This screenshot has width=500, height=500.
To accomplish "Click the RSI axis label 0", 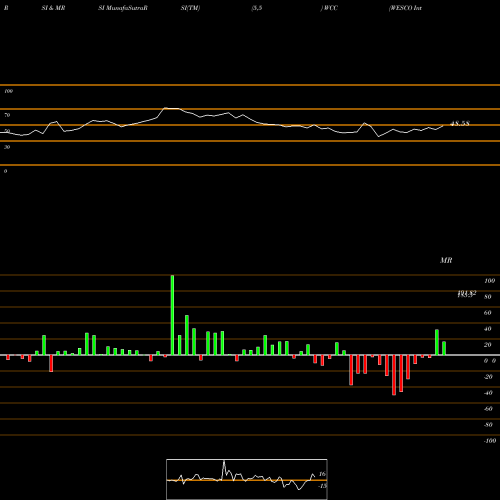I will click(x=5, y=171).
